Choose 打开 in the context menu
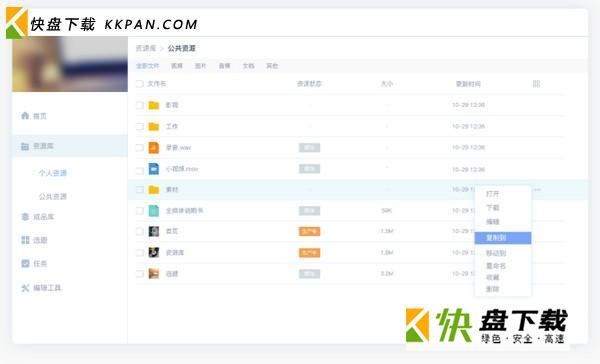Screen dimensions: 600x364 (492, 194)
